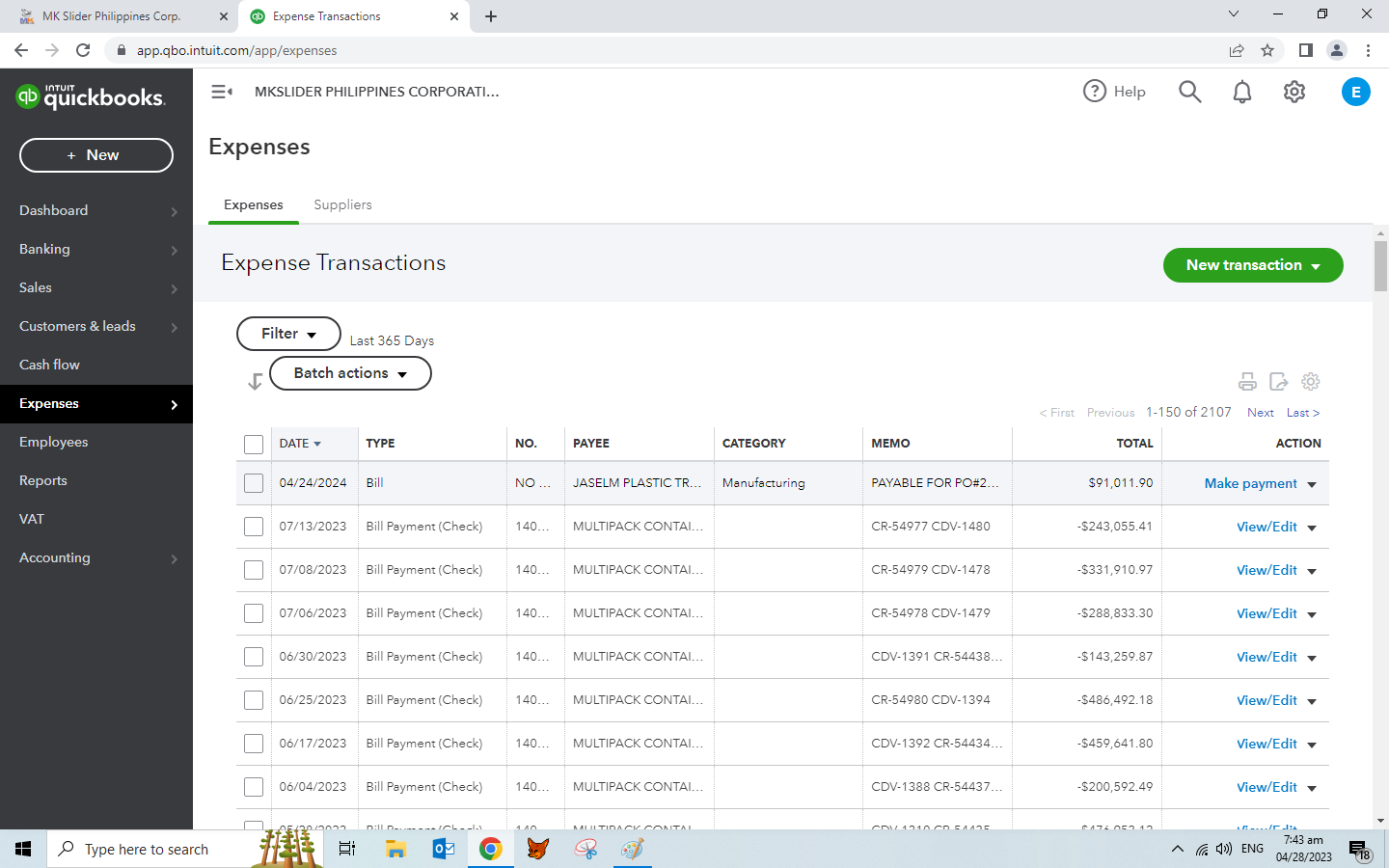Share this page from address bar
The image size is (1389, 868).
point(1237,50)
